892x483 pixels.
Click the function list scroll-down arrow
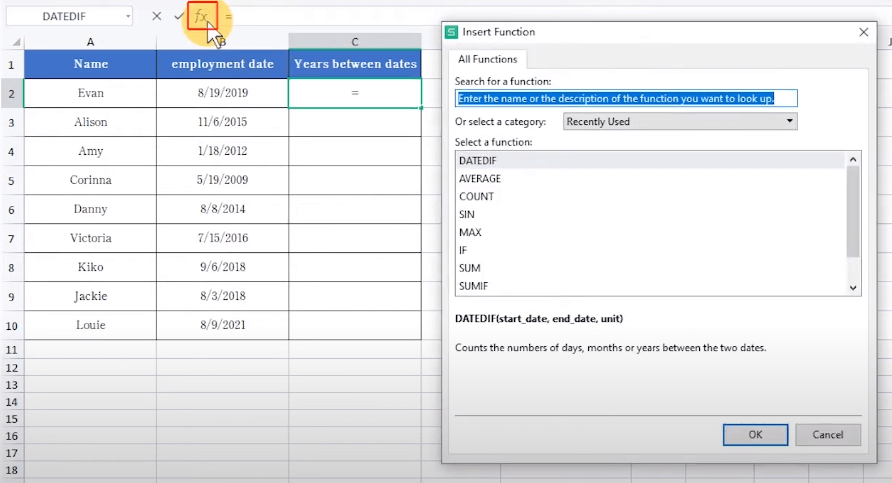pos(853,287)
